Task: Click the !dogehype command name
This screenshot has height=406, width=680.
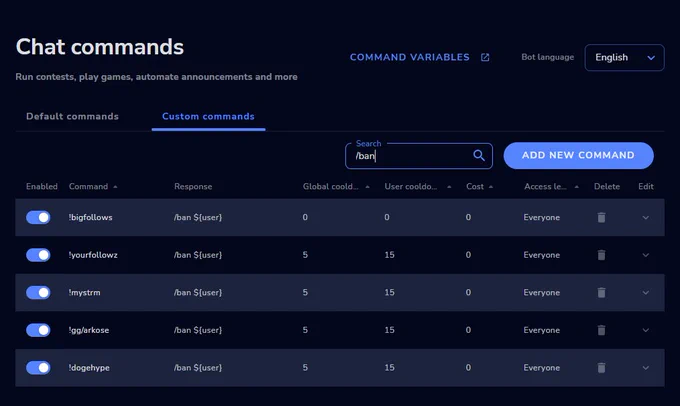Action: point(89,368)
